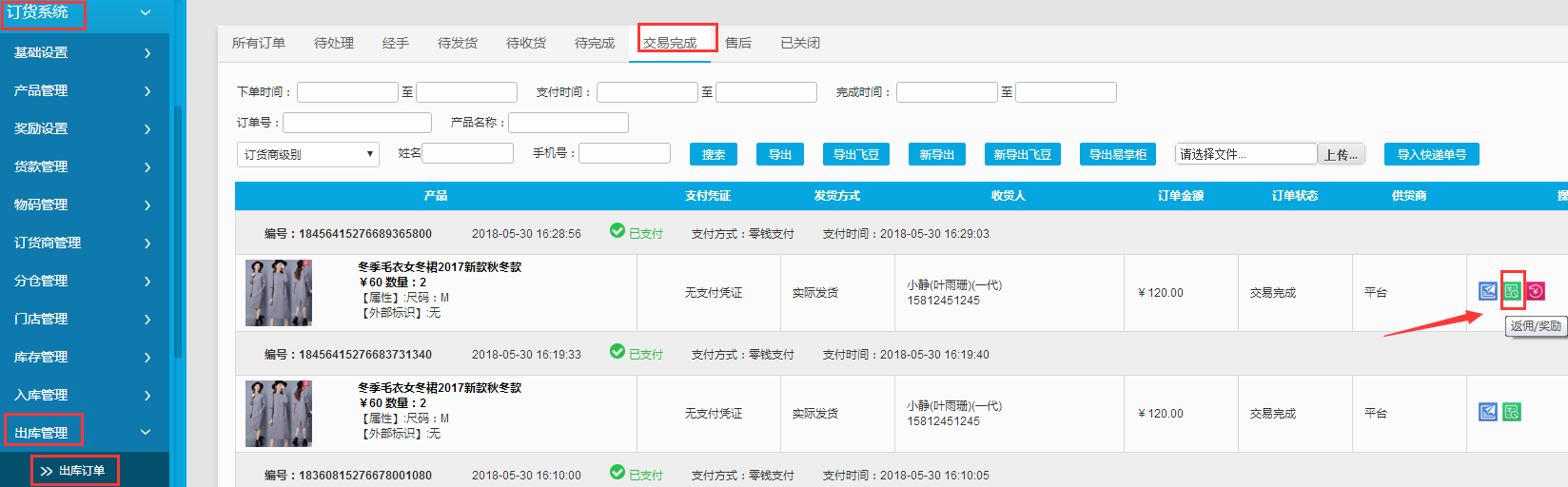1568x487 pixels.
Task: Focus the 支付时间 end date field
Action: click(766, 92)
